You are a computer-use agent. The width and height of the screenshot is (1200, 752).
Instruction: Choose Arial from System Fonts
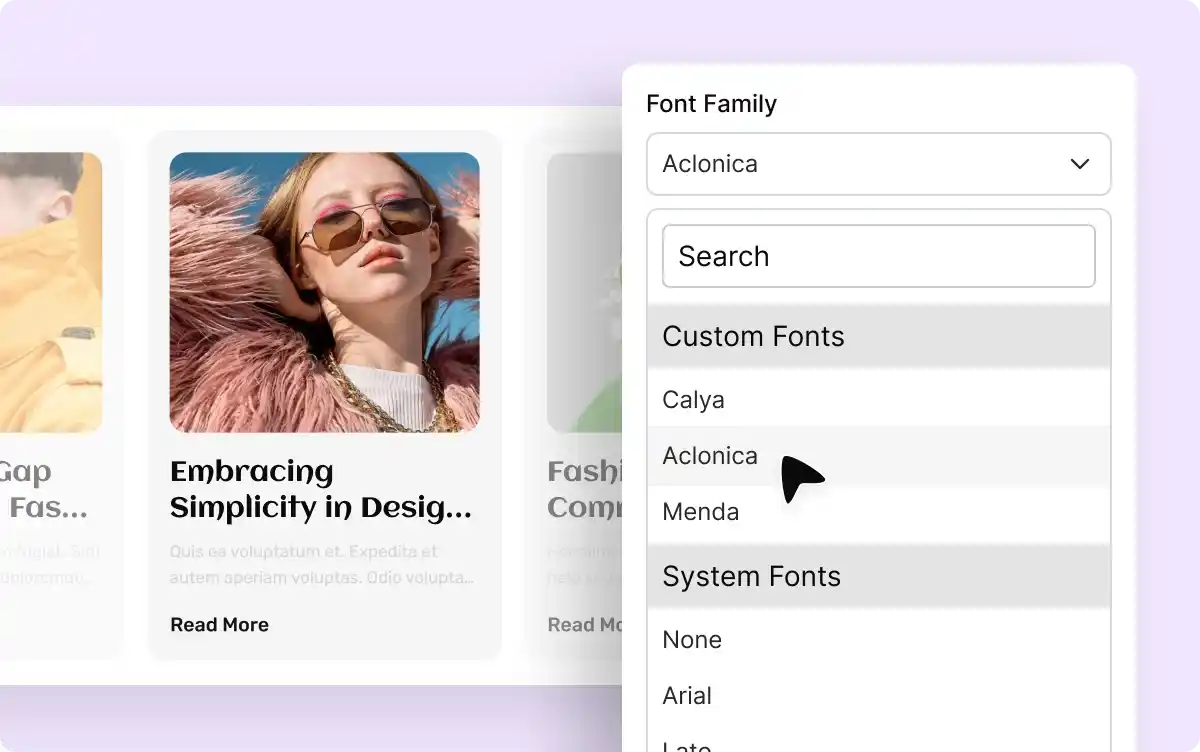pos(687,696)
